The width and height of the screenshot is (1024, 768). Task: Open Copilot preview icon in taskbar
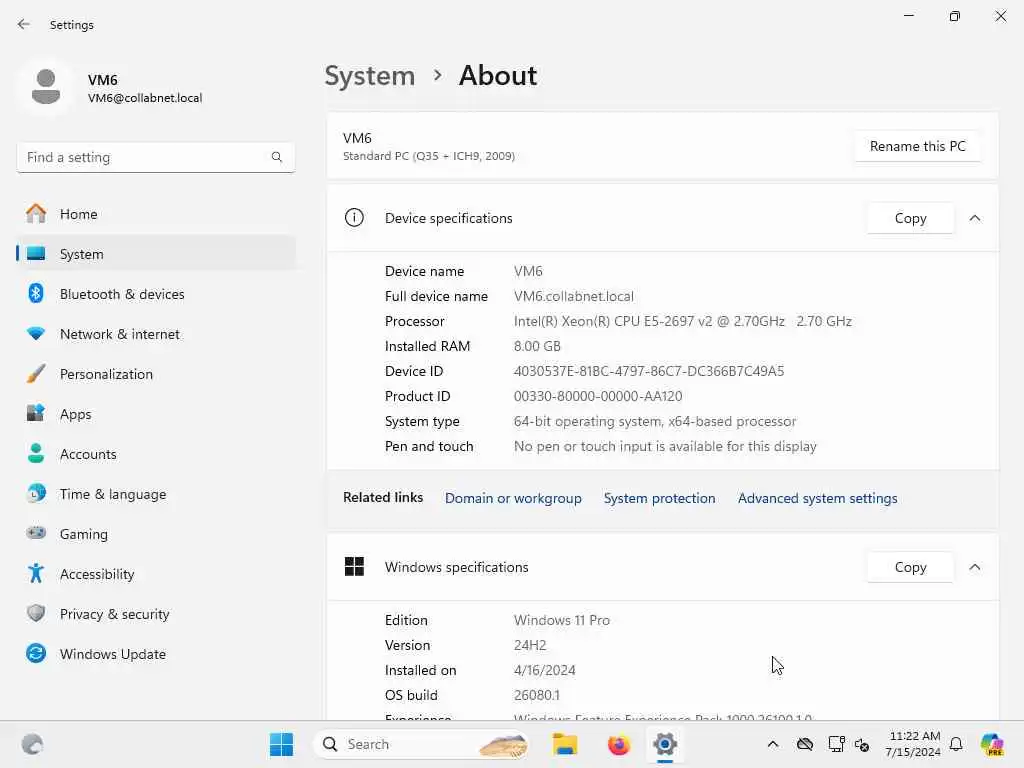[x=992, y=744]
